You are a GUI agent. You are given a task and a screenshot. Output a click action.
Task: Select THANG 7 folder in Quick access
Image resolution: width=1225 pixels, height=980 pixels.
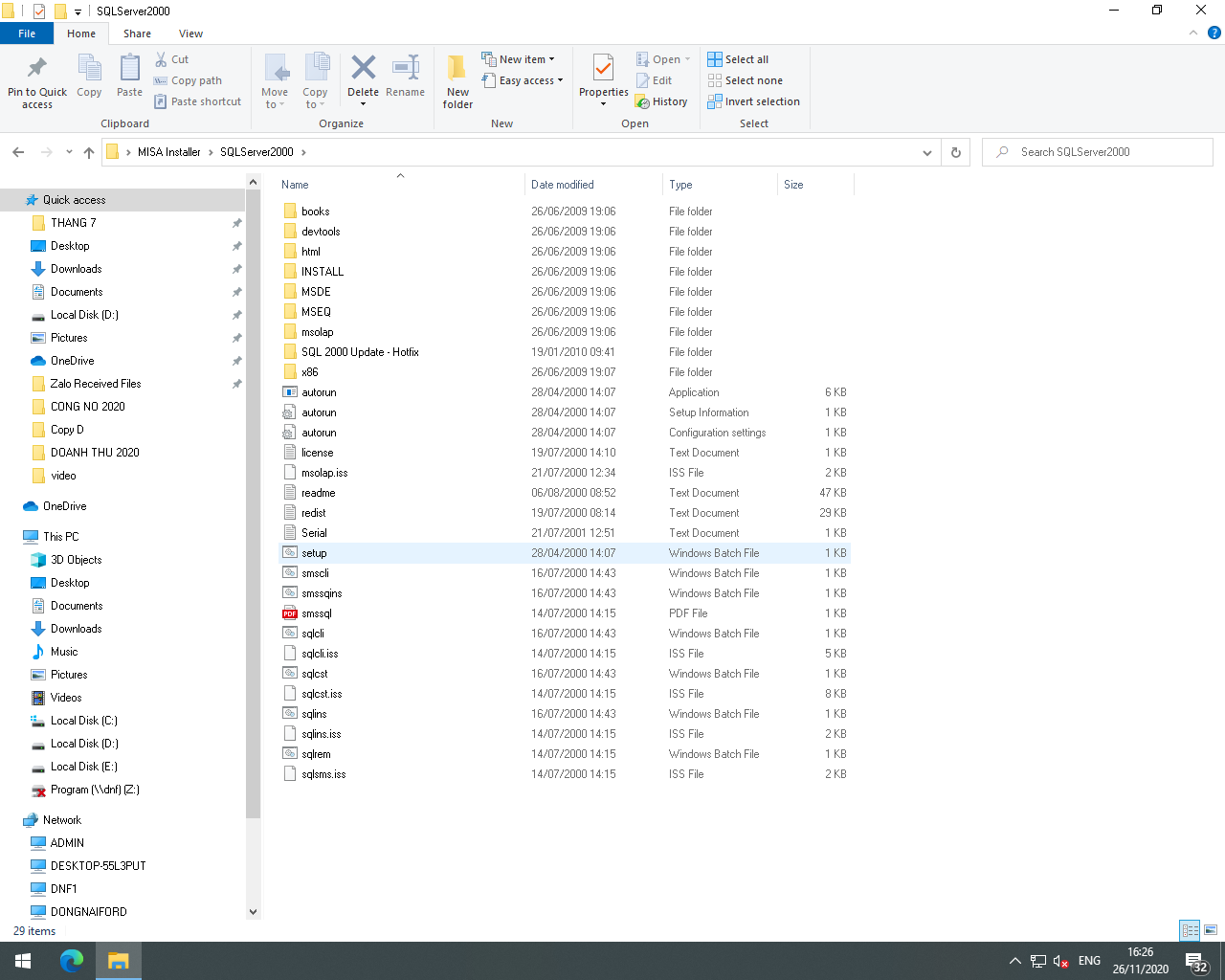(x=73, y=223)
